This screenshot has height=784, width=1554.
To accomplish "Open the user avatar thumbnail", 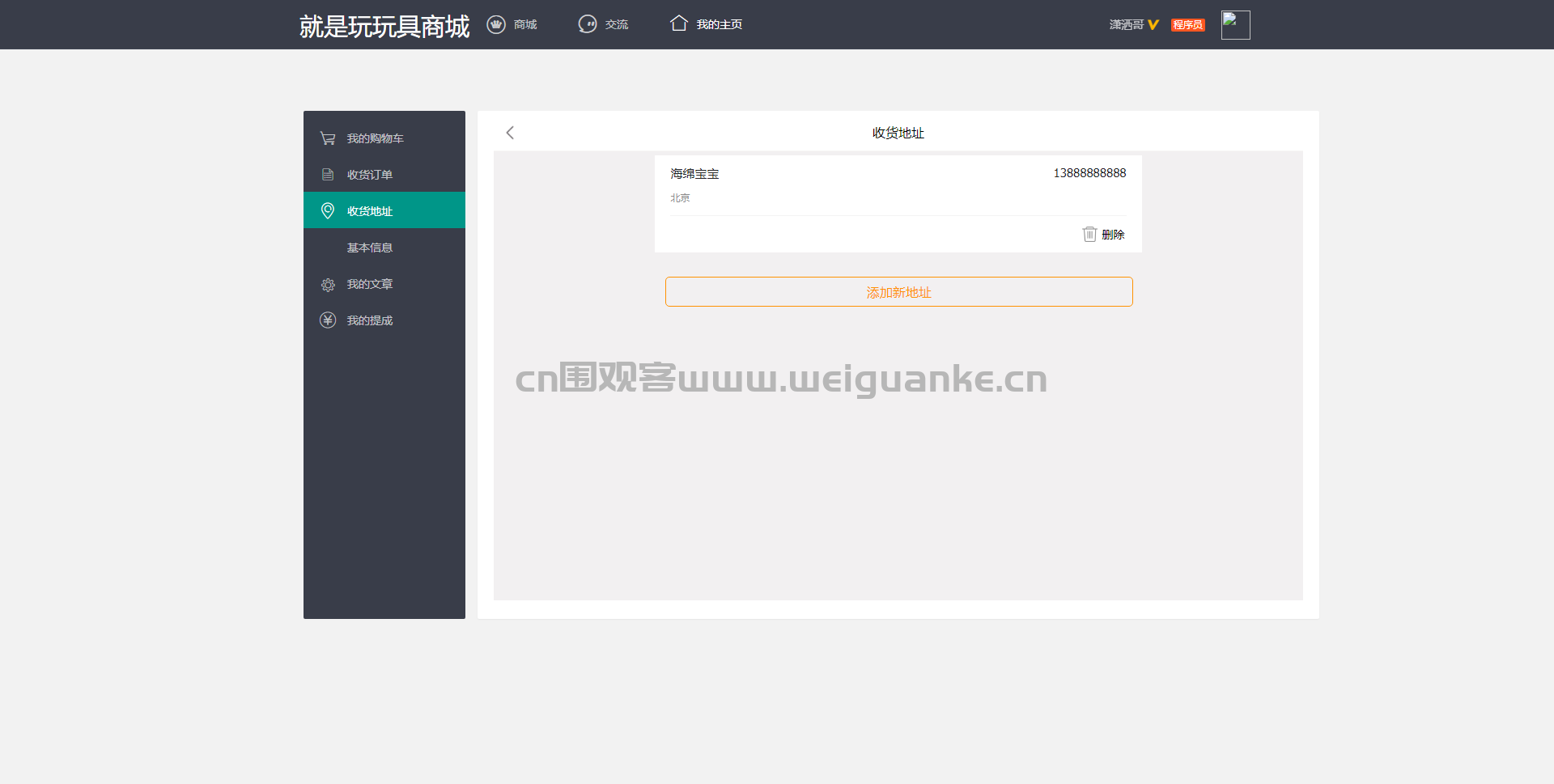I will click(1236, 25).
